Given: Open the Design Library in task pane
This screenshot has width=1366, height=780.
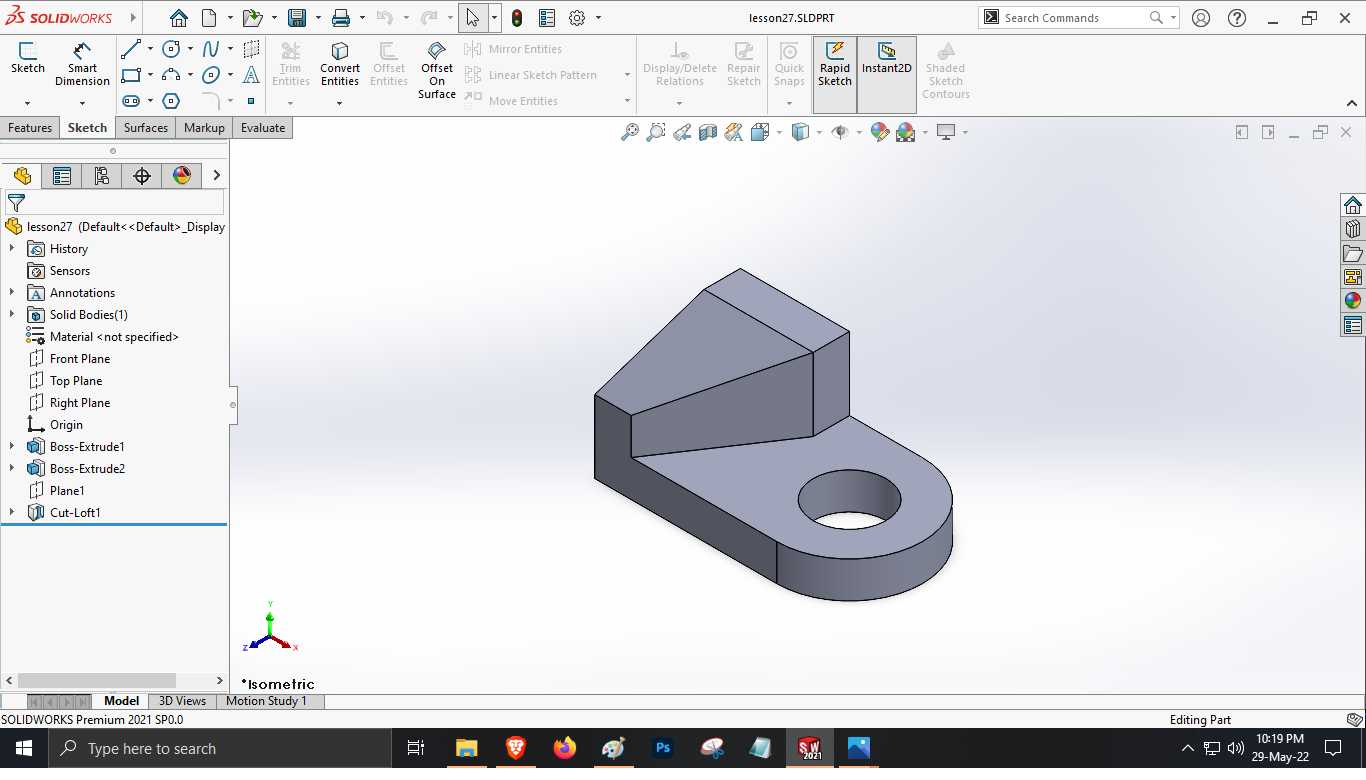Looking at the screenshot, I should click(x=1353, y=229).
